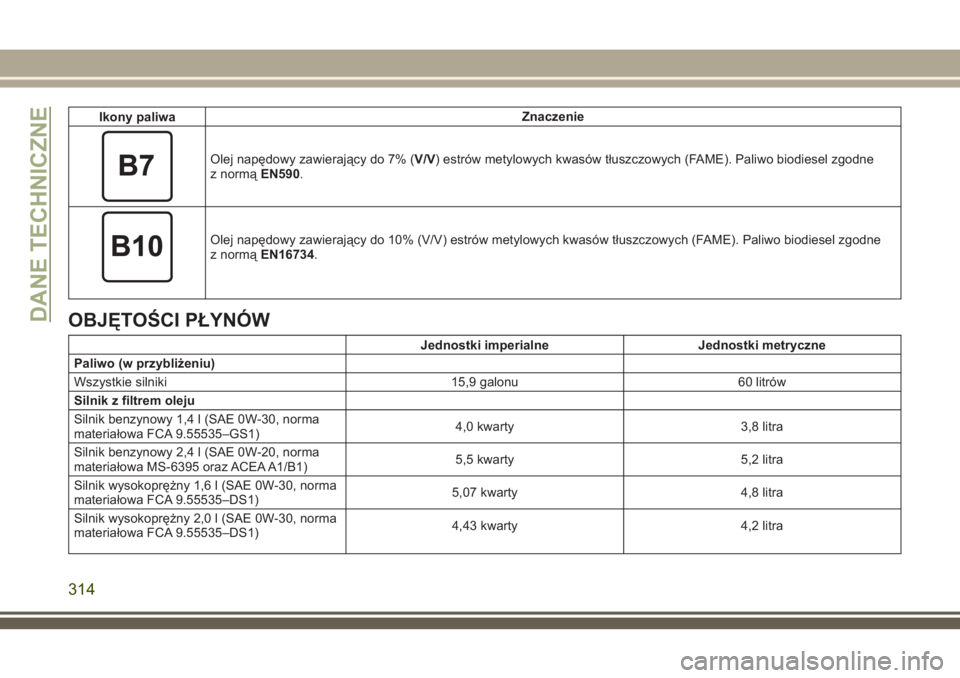Click the bold "EN16734" standard text
Screen dimensions: 960x678
point(287,255)
